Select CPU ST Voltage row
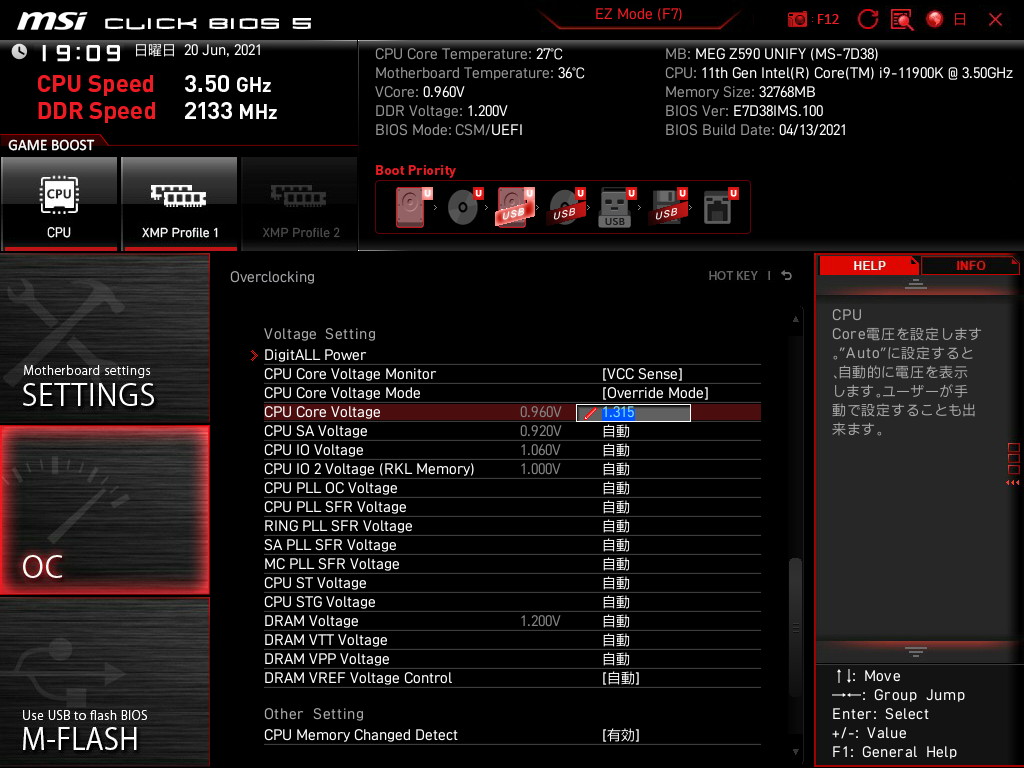Screen dimensions: 1024x768 [512, 583]
